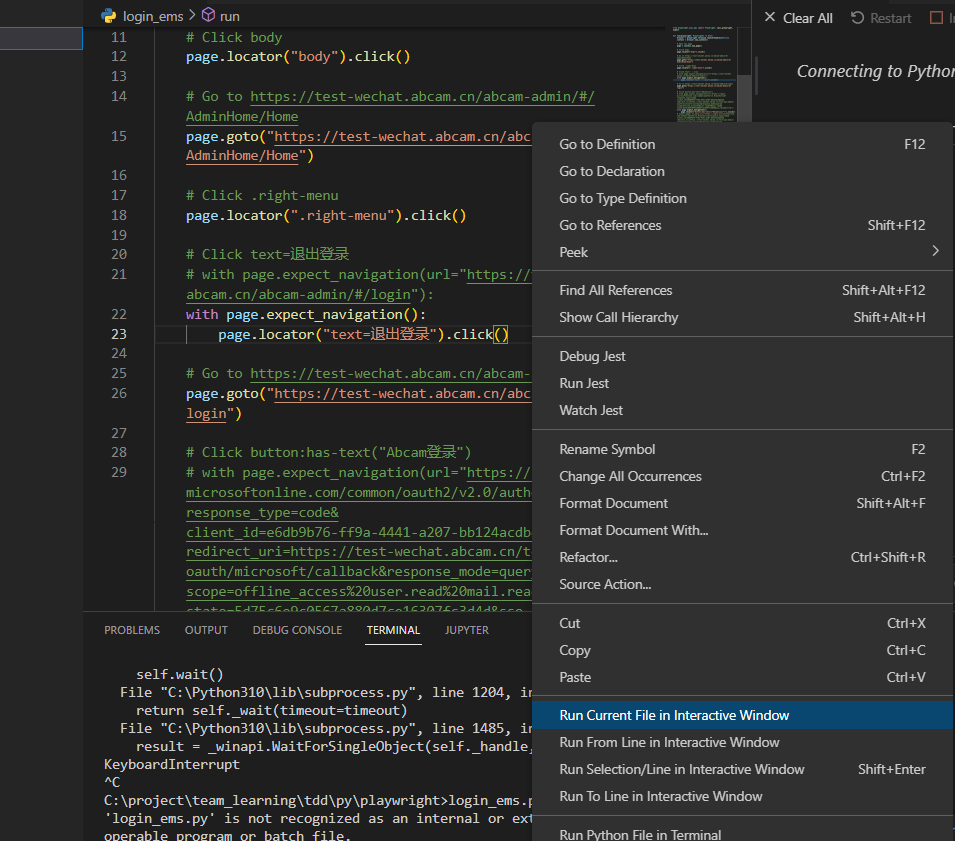Open the run breadcrumb symbol dropdown

[x=229, y=16]
